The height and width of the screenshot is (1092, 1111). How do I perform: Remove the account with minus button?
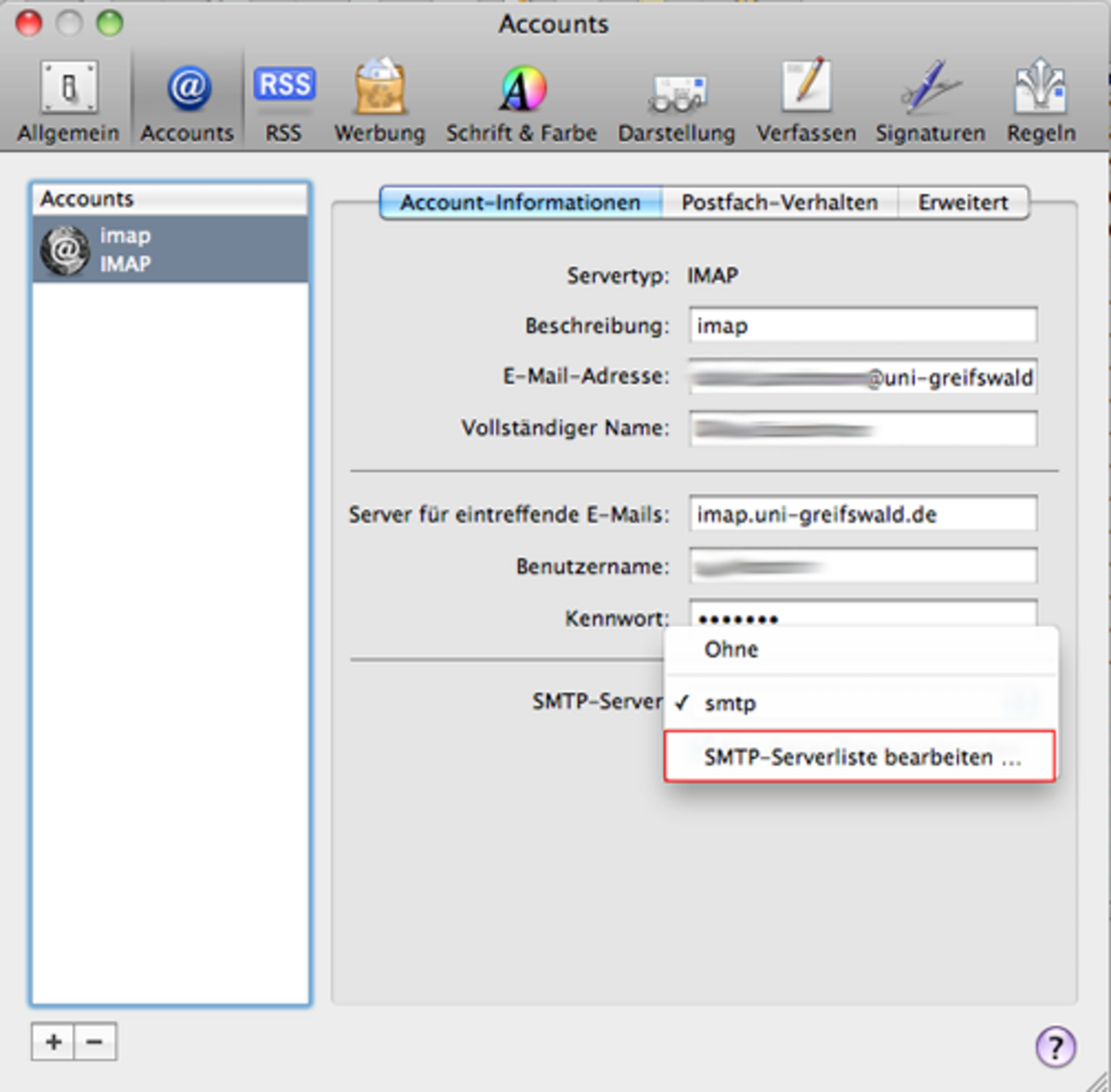tap(94, 1042)
